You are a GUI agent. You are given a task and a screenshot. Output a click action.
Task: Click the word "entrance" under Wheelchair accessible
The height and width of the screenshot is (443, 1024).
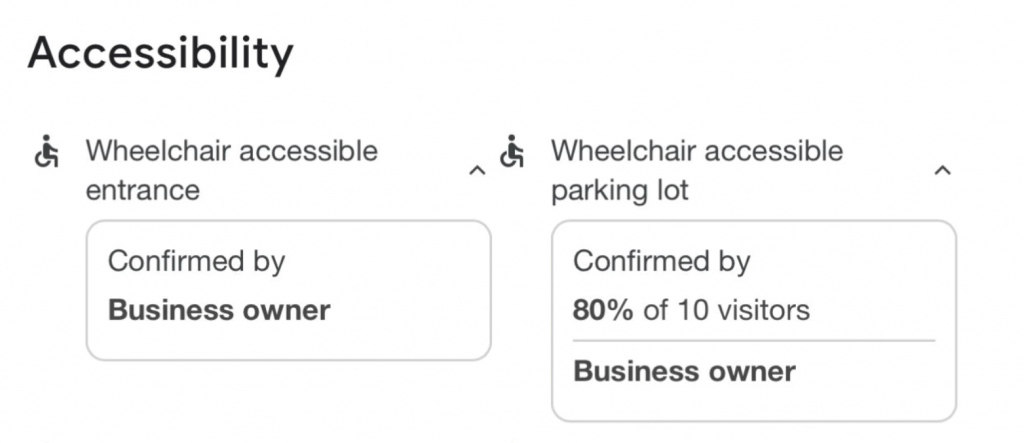click(143, 189)
